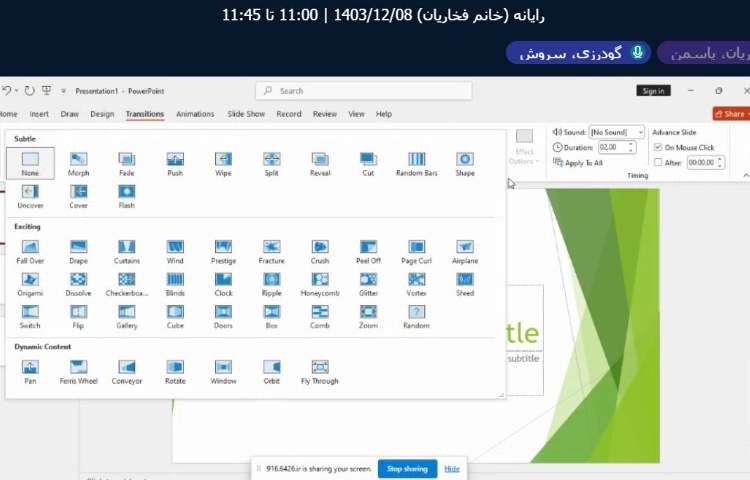
Task: Choose the Page Curl transition
Action: click(x=417, y=252)
